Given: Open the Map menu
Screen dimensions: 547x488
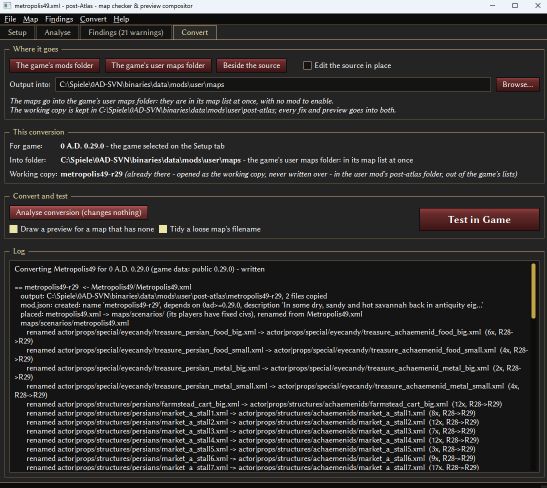Looking at the screenshot, I should coord(30,19).
